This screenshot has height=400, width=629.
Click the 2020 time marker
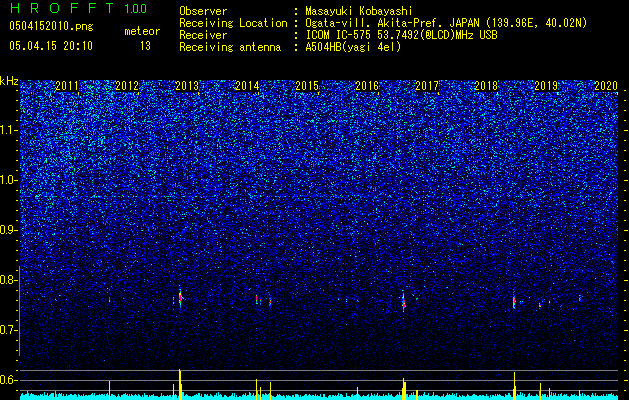pos(606,86)
